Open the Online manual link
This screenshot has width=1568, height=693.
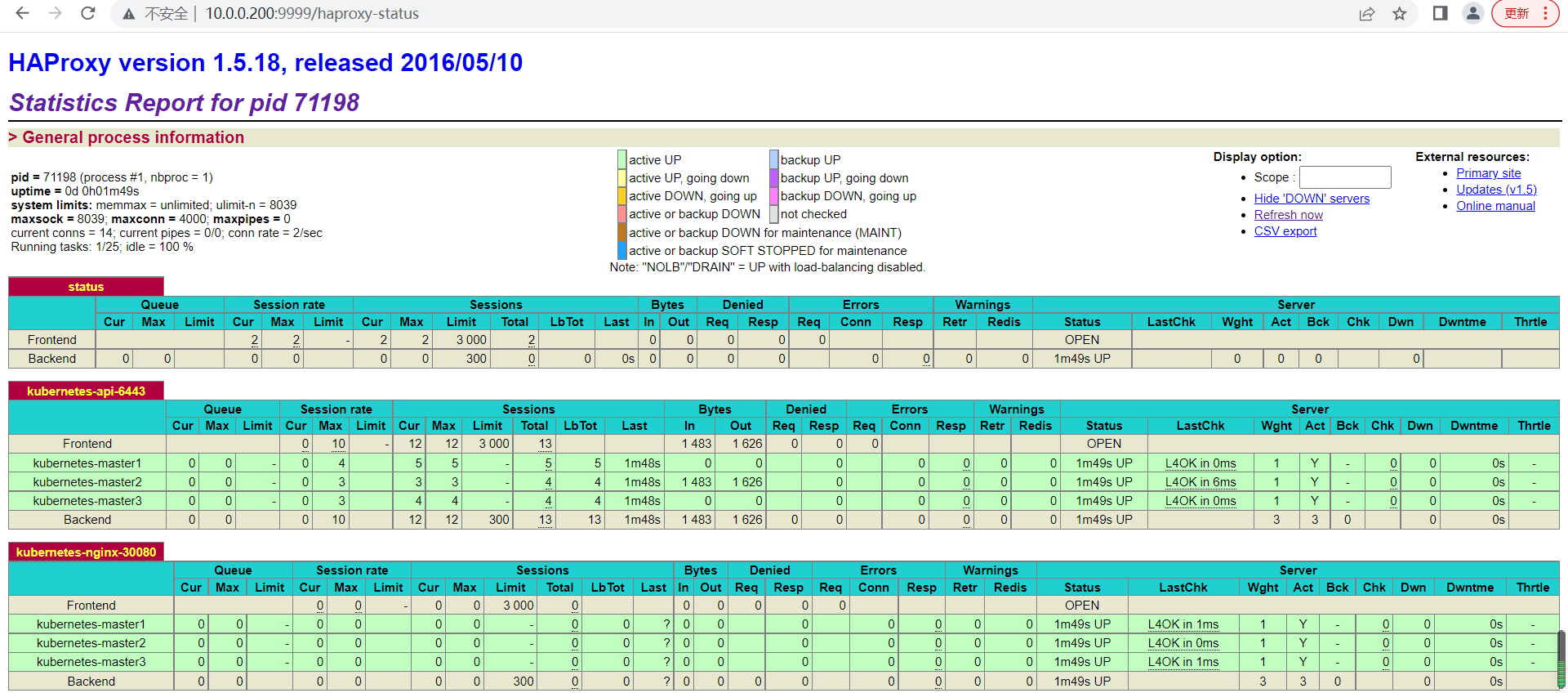click(1495, 206)
